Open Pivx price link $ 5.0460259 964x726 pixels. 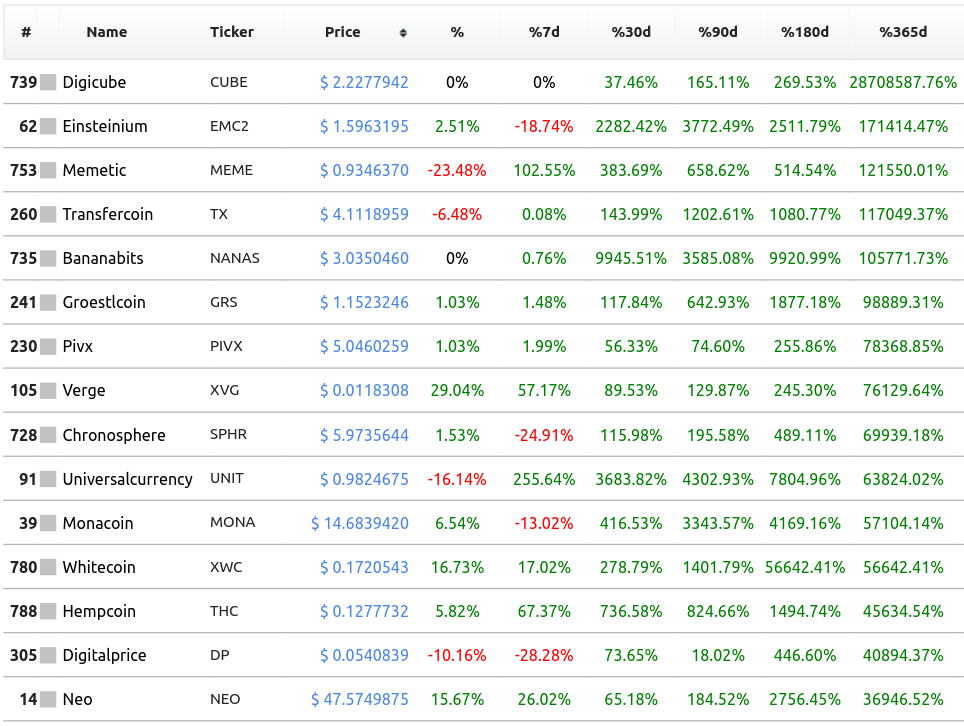pos(364,346)
